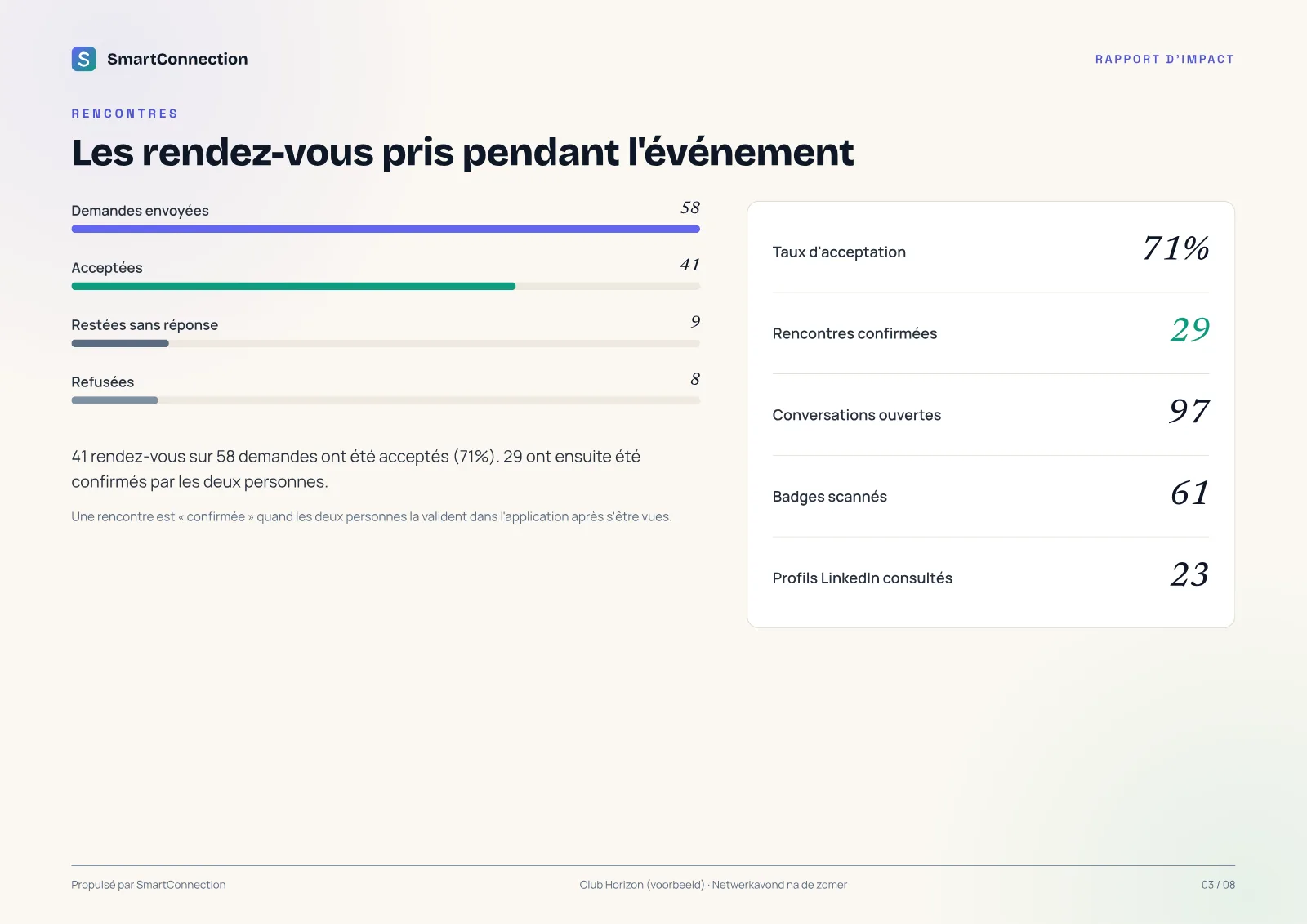This screenshot has width=1307, height=924.
Task: Click the Profils LinkedIn consultés row
Action: tap(991, 578)
